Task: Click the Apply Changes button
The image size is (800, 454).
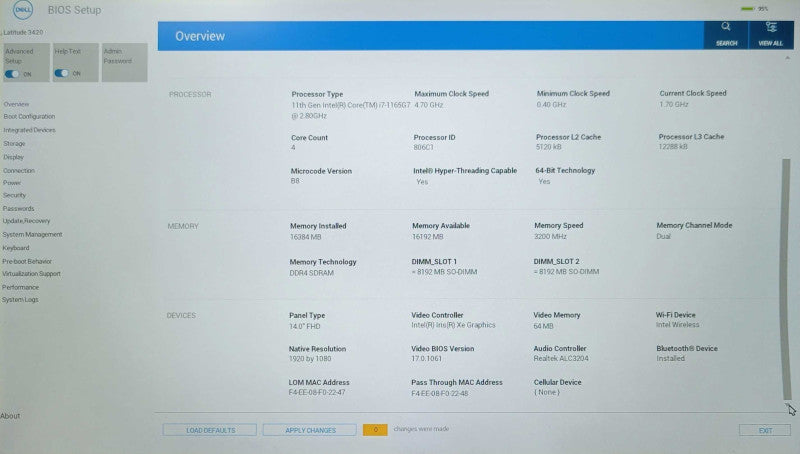Action: [310, 430]
